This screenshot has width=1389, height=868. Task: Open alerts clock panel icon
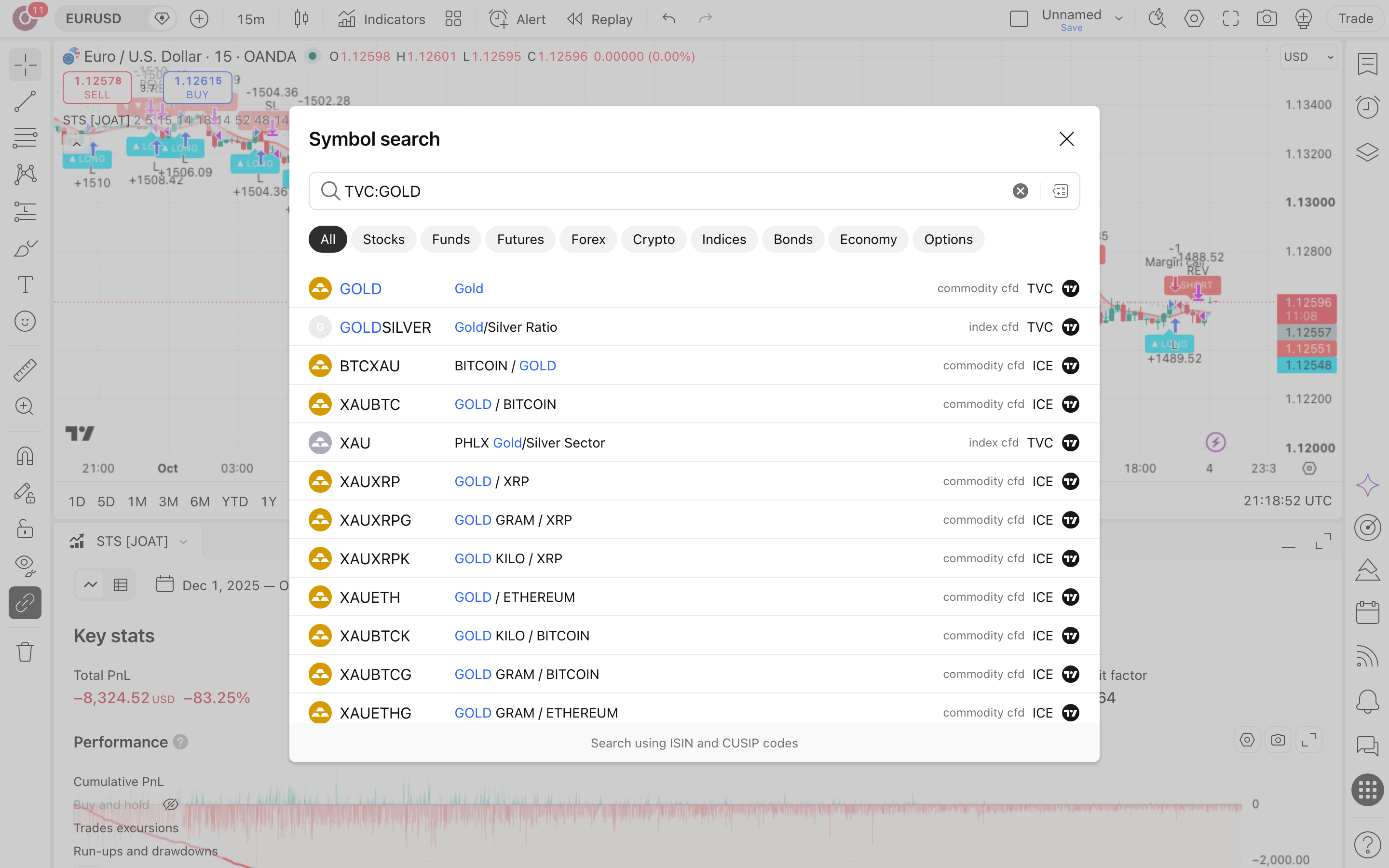1368,108
